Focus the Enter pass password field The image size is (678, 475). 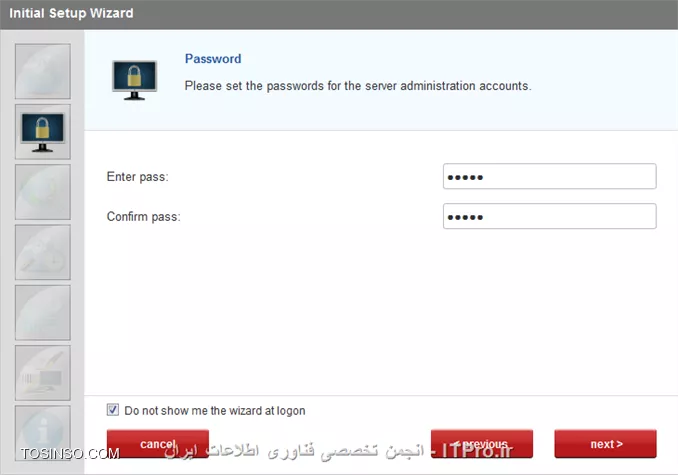pyautogui.click(x=550, y=176)
